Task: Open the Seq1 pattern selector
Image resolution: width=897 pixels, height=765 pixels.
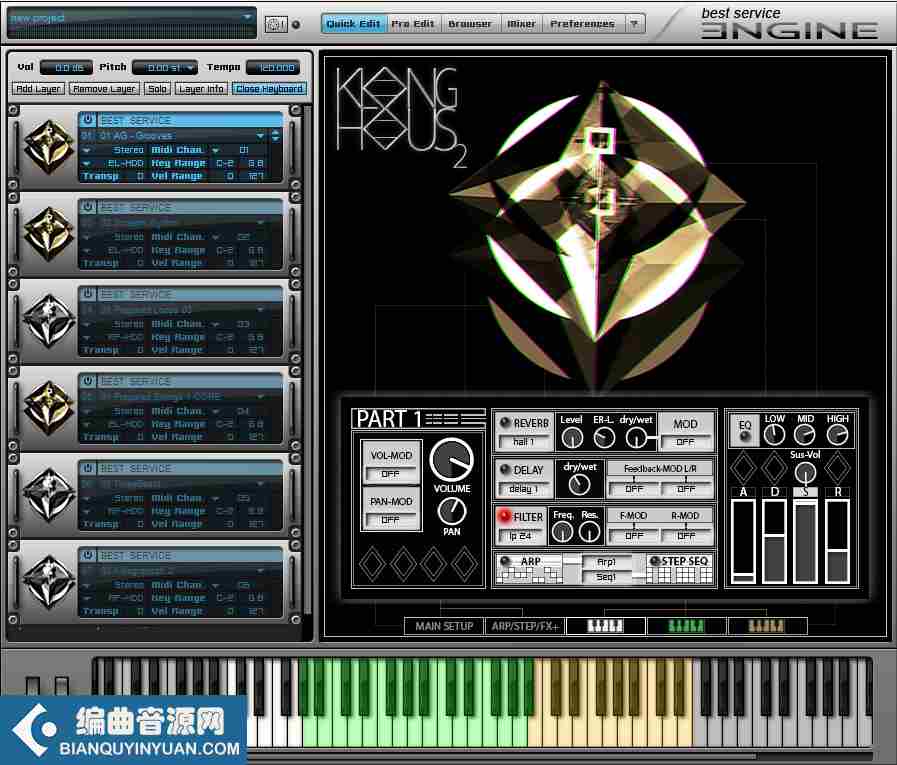Action: point(606,577)
